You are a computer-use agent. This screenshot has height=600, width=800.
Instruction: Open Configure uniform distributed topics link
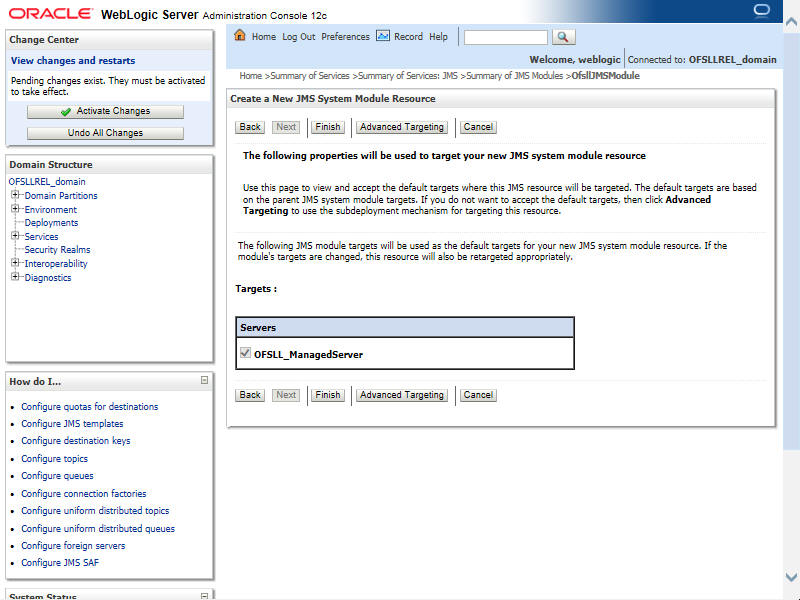(95, 511)
